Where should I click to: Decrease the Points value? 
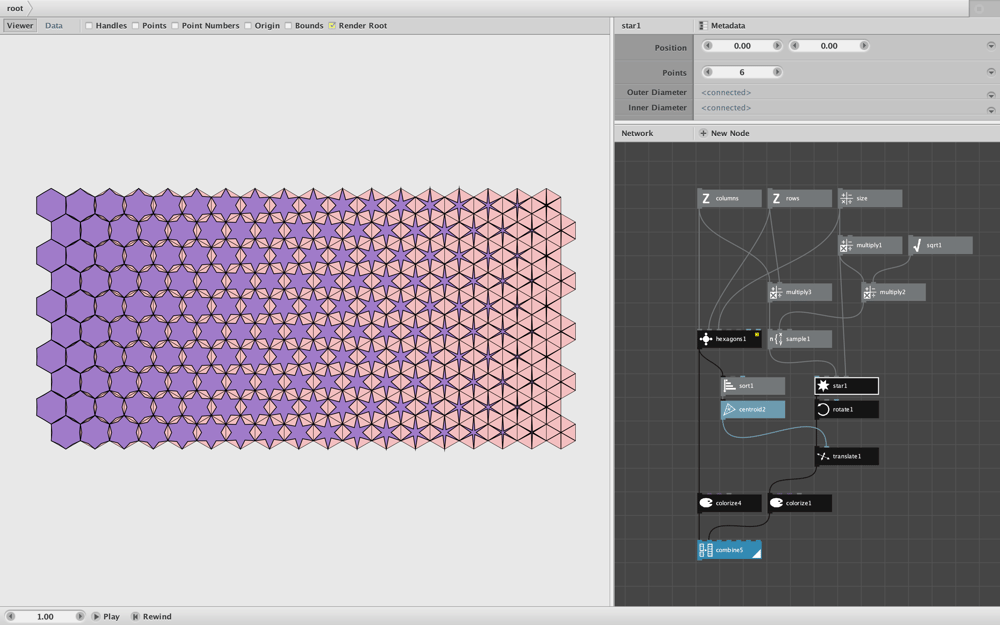point(707,72)
